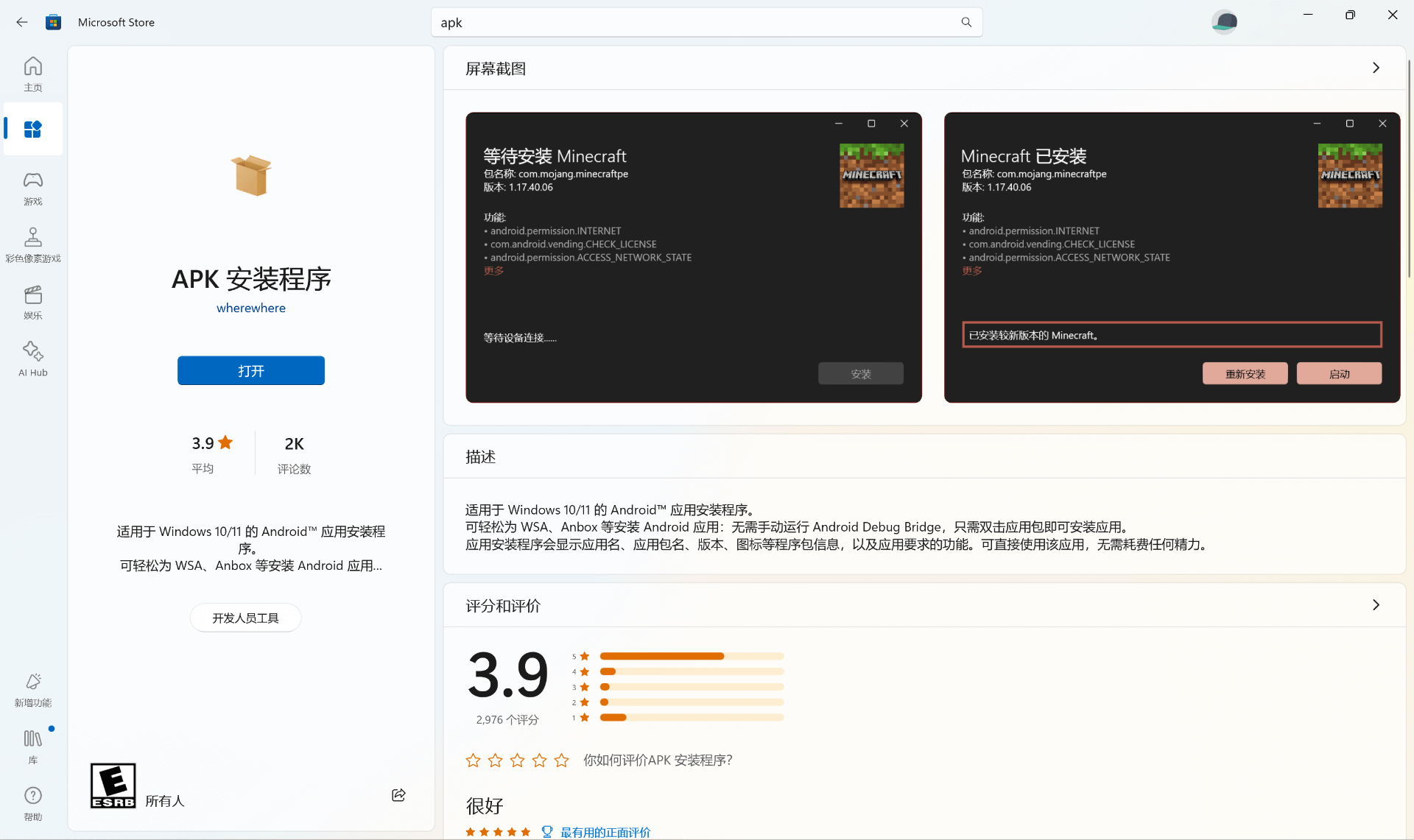Rate the app three stars
Viewport: 1414px width, 840px height.
pos(517,760)
